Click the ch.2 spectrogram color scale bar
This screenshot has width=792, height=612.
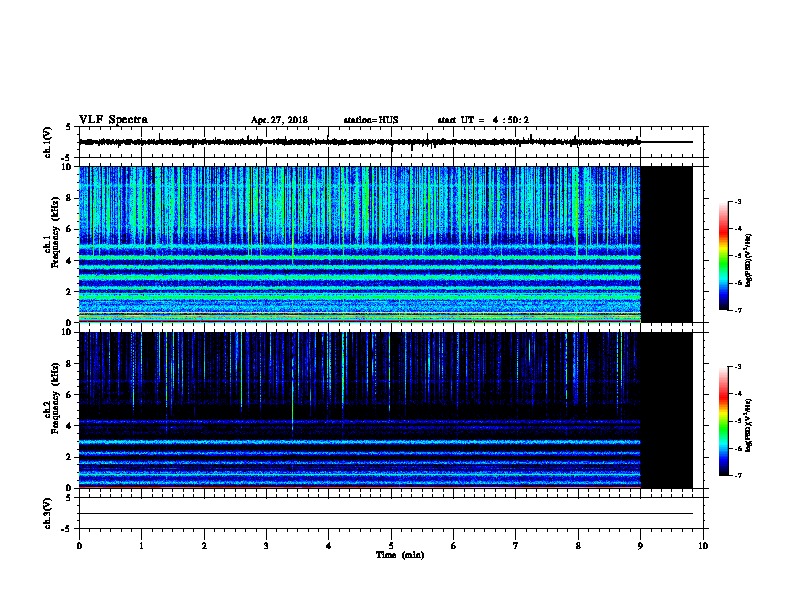tap(723, 421)
